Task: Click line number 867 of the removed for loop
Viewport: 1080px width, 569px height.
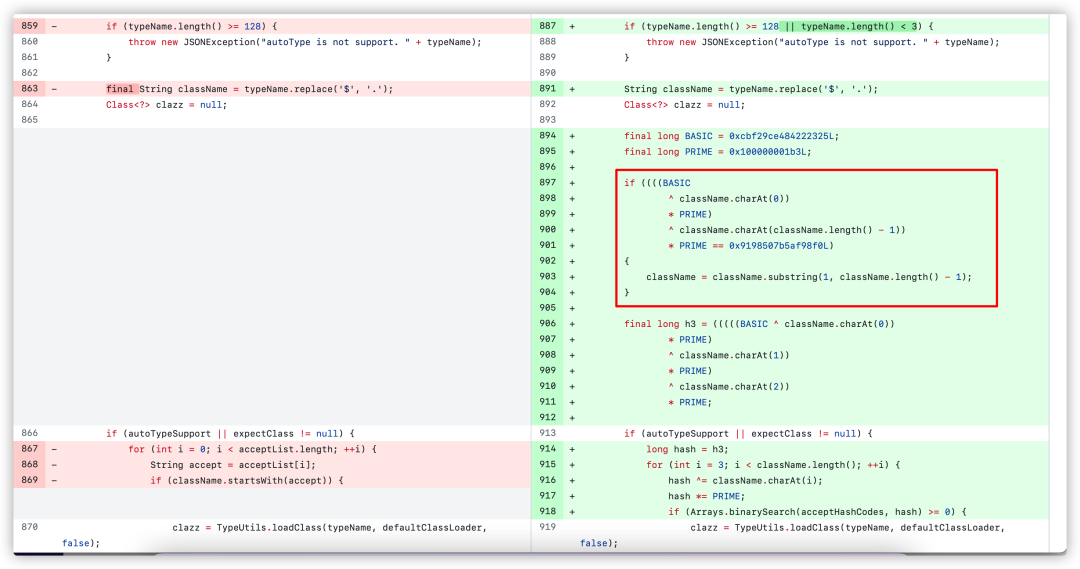Action: click(x=30, y=449)
